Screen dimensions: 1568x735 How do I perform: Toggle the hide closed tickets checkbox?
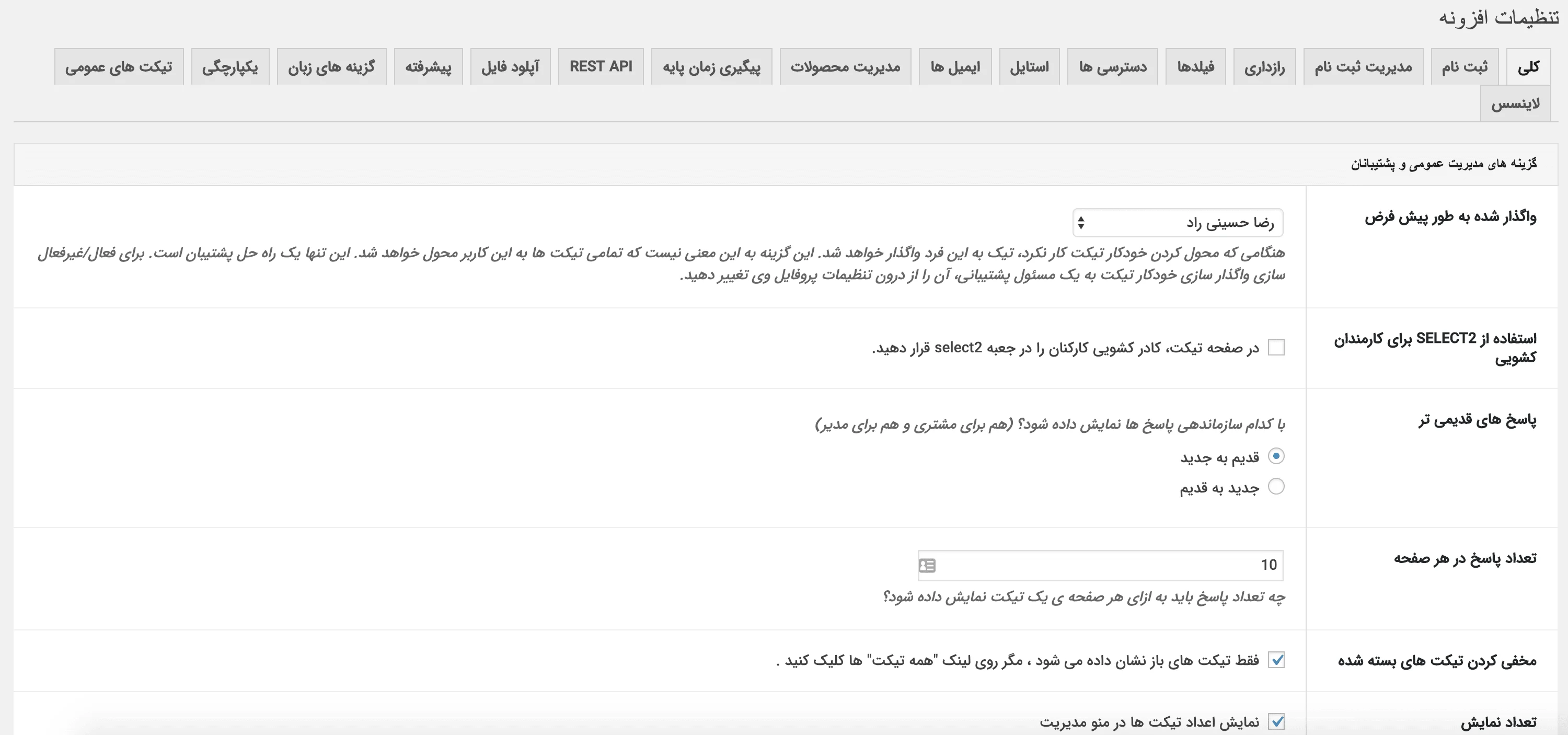pyautogui.click(x=1276, y=660)
